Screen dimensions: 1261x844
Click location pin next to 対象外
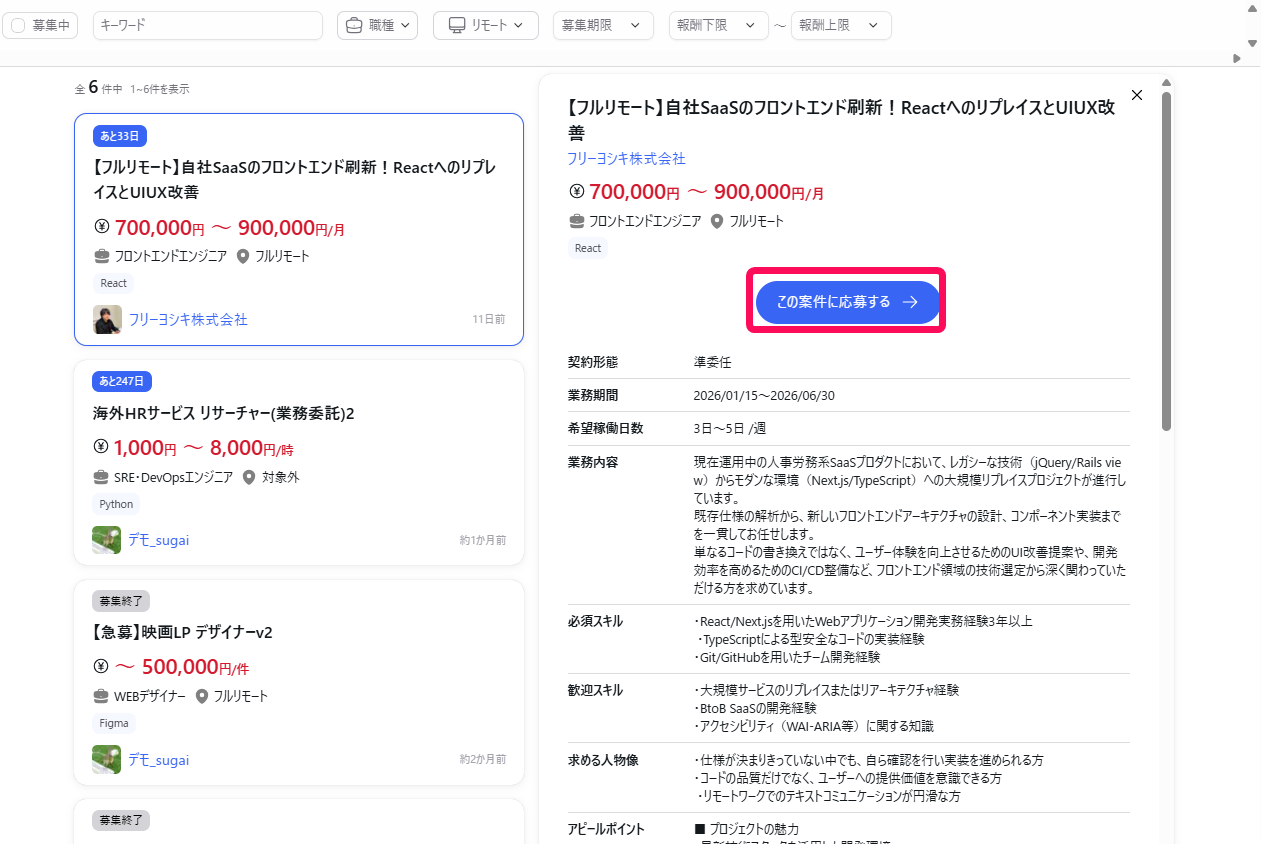[249, 477]
